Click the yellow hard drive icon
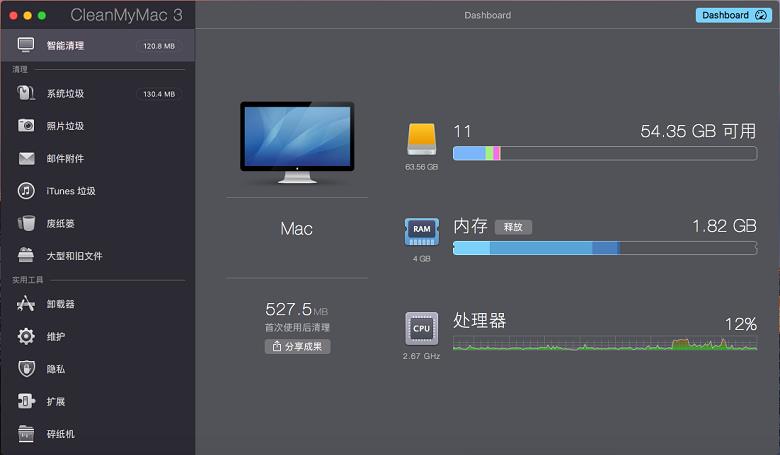 [x=422, y=140]
